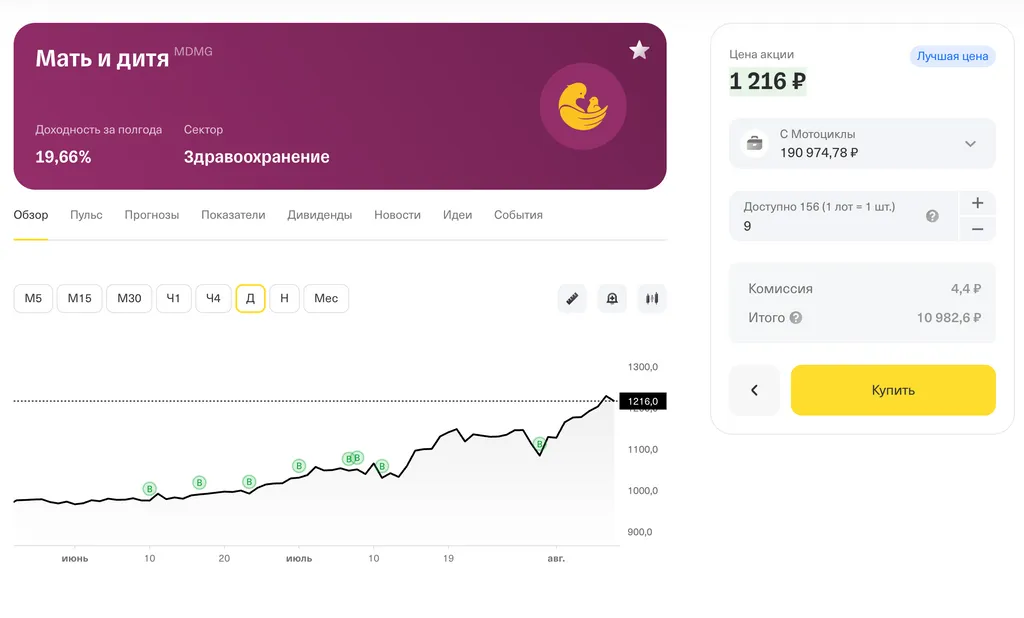Select the ruler measurement tool
The width and height of the screenshot is (1024, 618).
pos(572,298)
